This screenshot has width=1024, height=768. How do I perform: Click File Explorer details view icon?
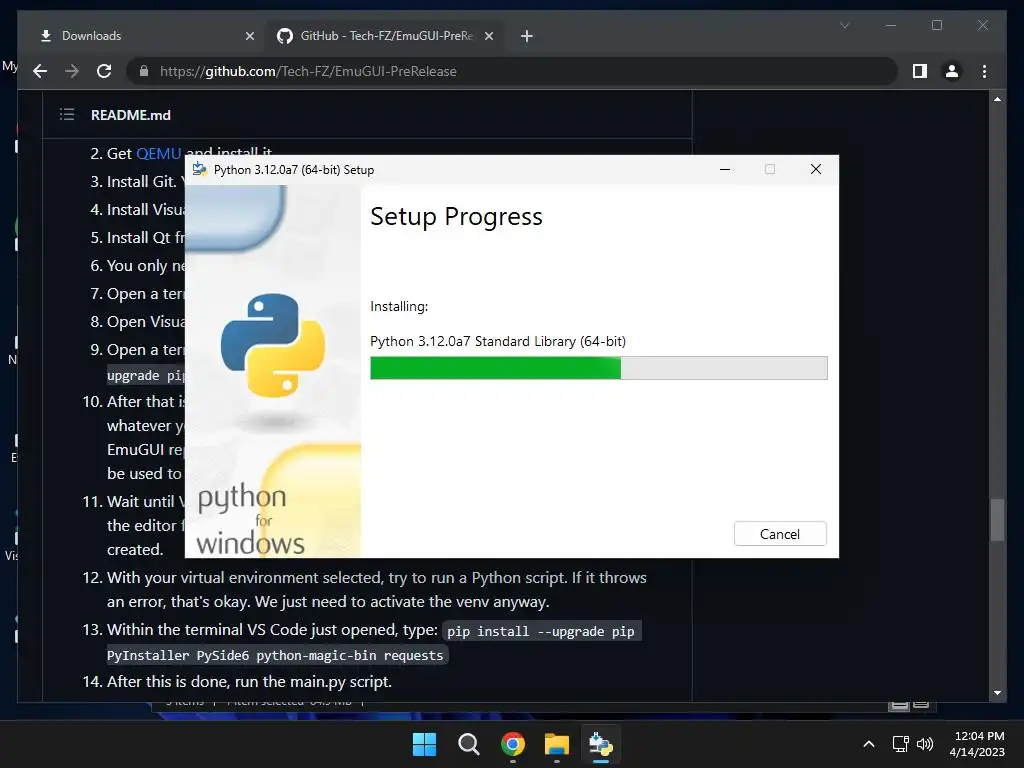(x=899, y=705)
